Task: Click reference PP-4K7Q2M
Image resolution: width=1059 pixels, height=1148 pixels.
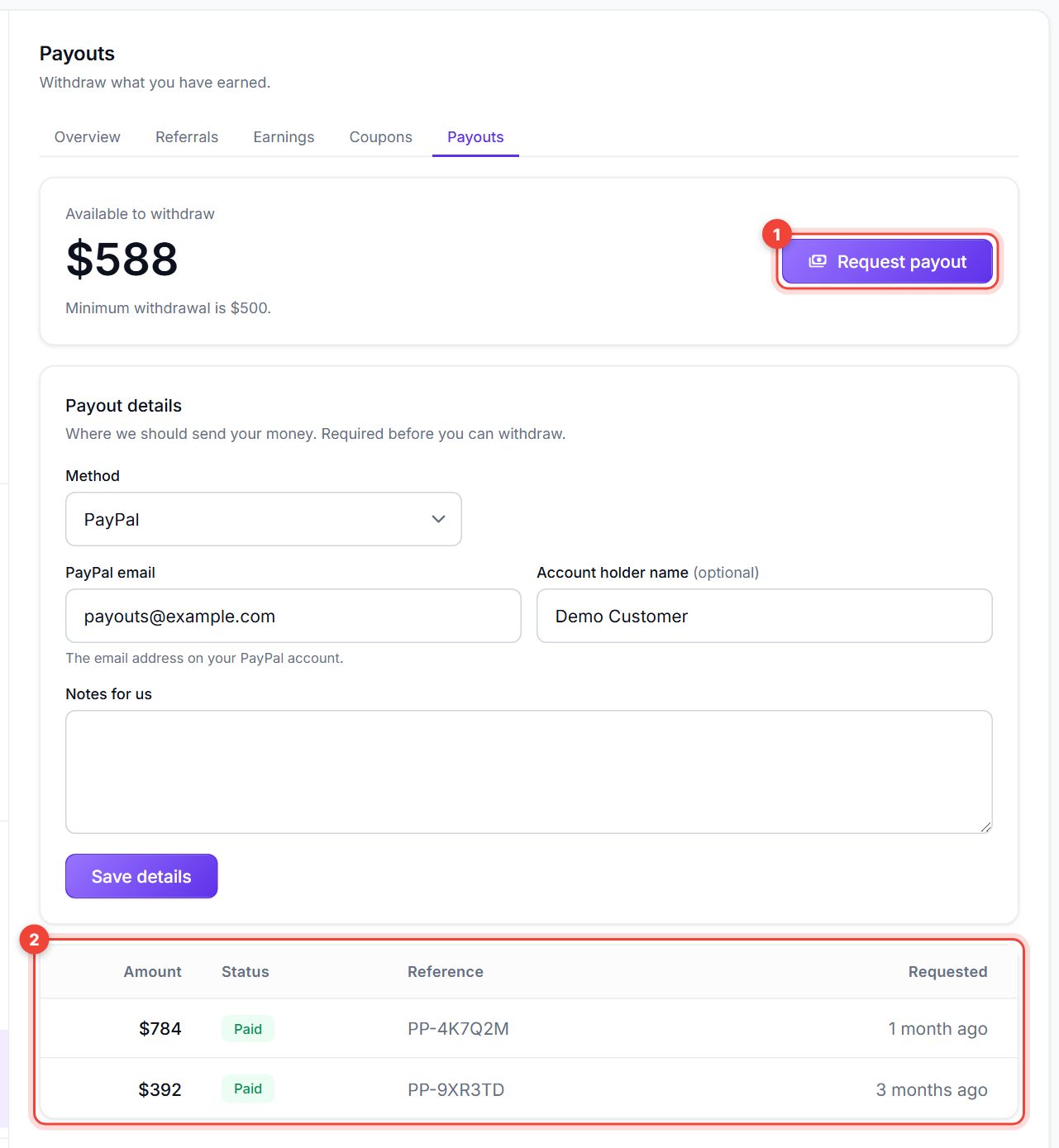Action: click(x=458, y=1029)
